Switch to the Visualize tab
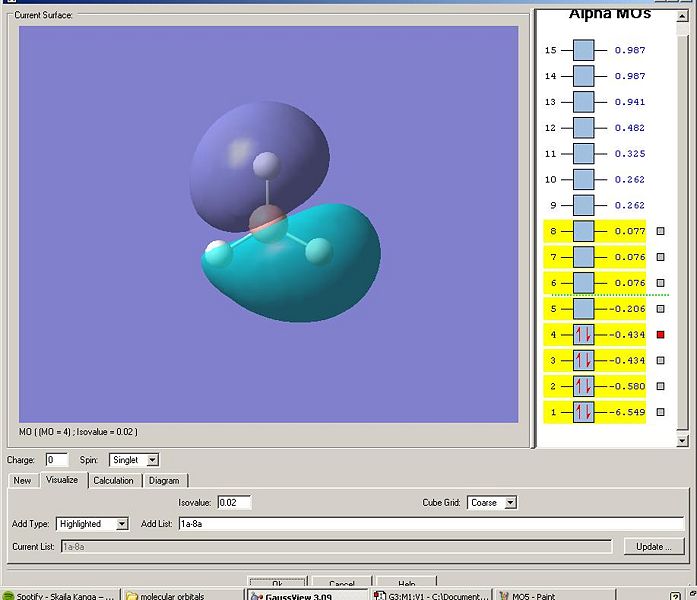This screenshot has height=600, width=697. tap(62, 480)
